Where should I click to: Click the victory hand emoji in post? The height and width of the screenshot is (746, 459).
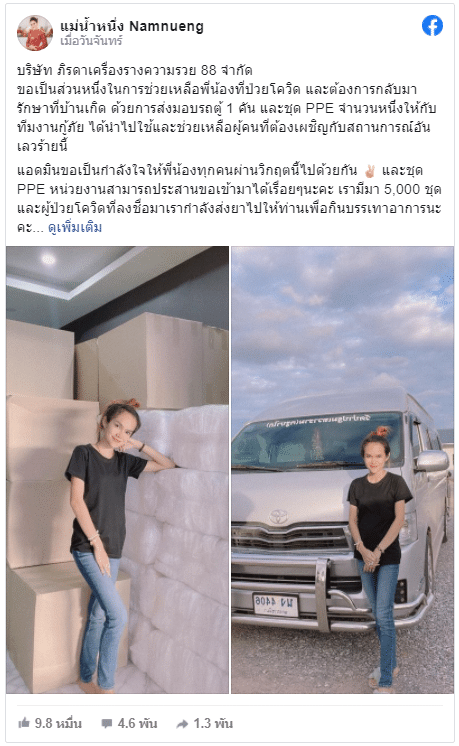click(369, 170)
